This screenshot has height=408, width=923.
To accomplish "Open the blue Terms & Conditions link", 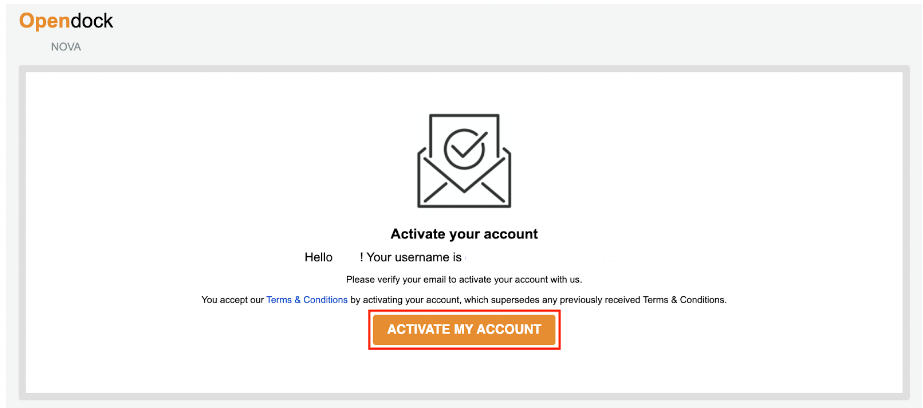I will point(307,300).
